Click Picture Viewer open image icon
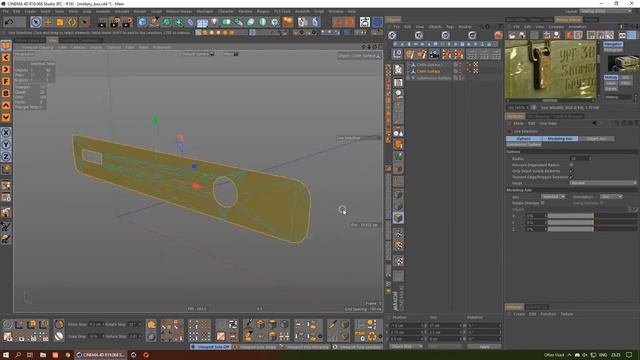 click(x=512, y=36)
